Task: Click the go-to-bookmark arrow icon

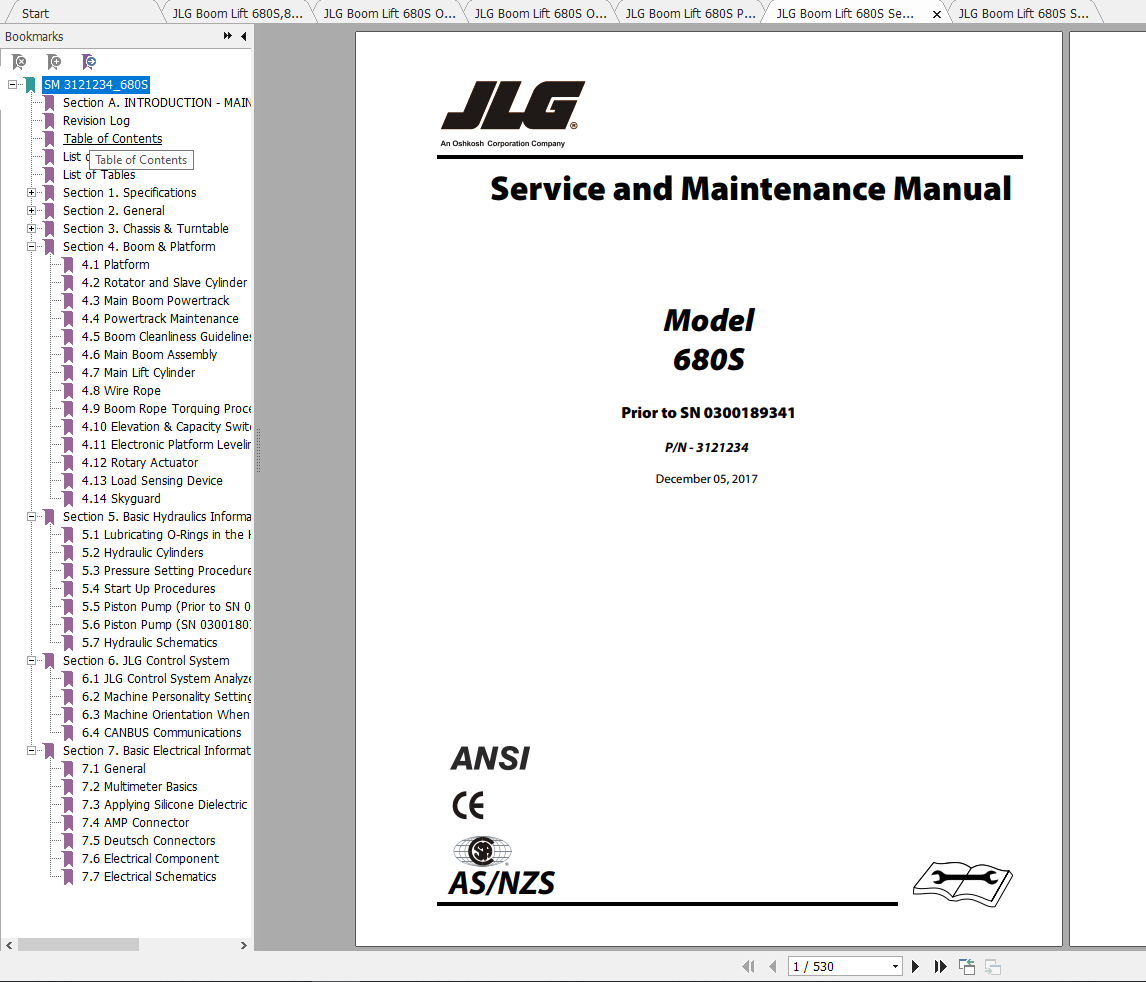Action: coord(89,62)
